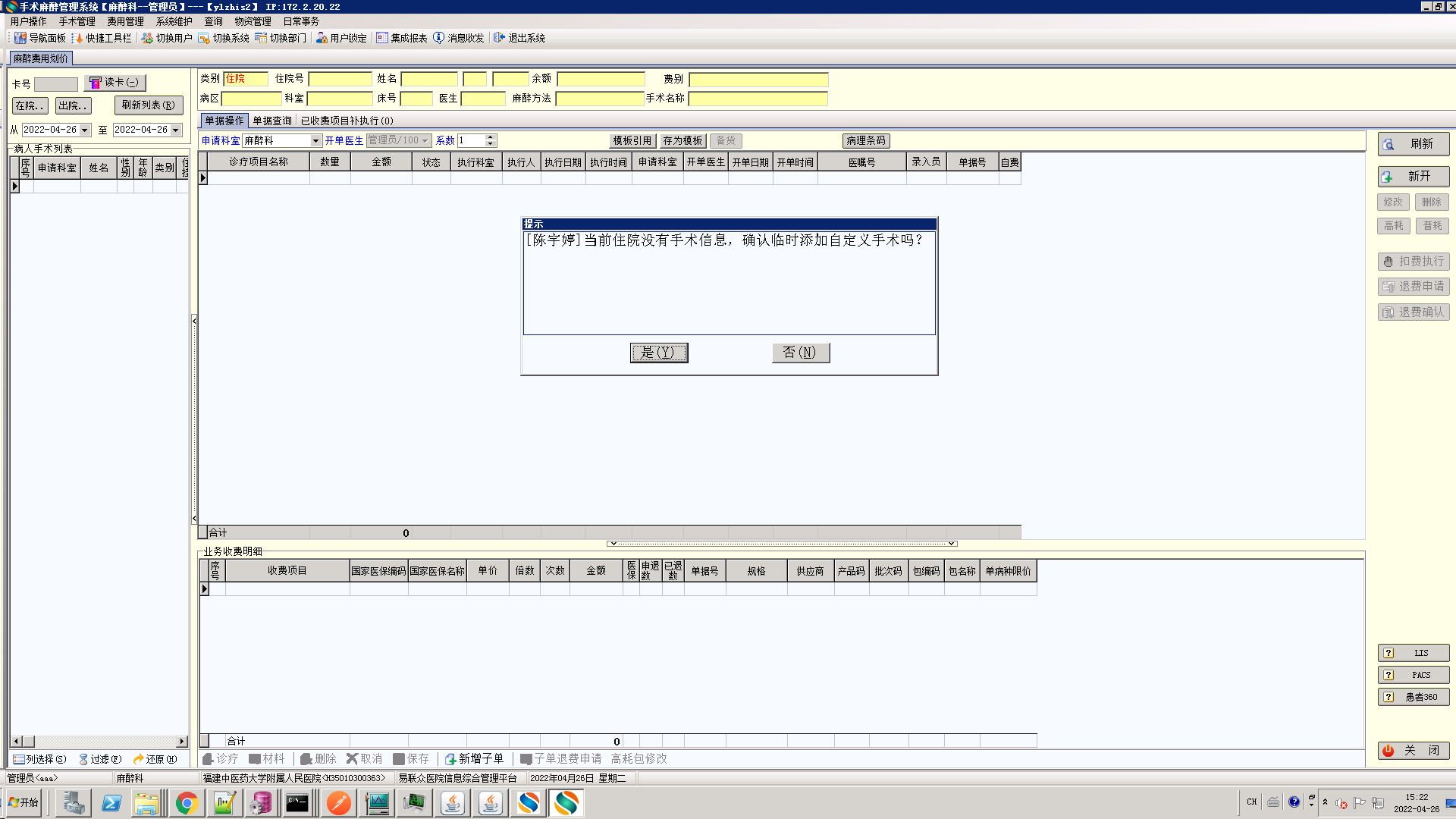
Task: Decline dialog with 否(N) button
Action: click(x=800, y=353)
